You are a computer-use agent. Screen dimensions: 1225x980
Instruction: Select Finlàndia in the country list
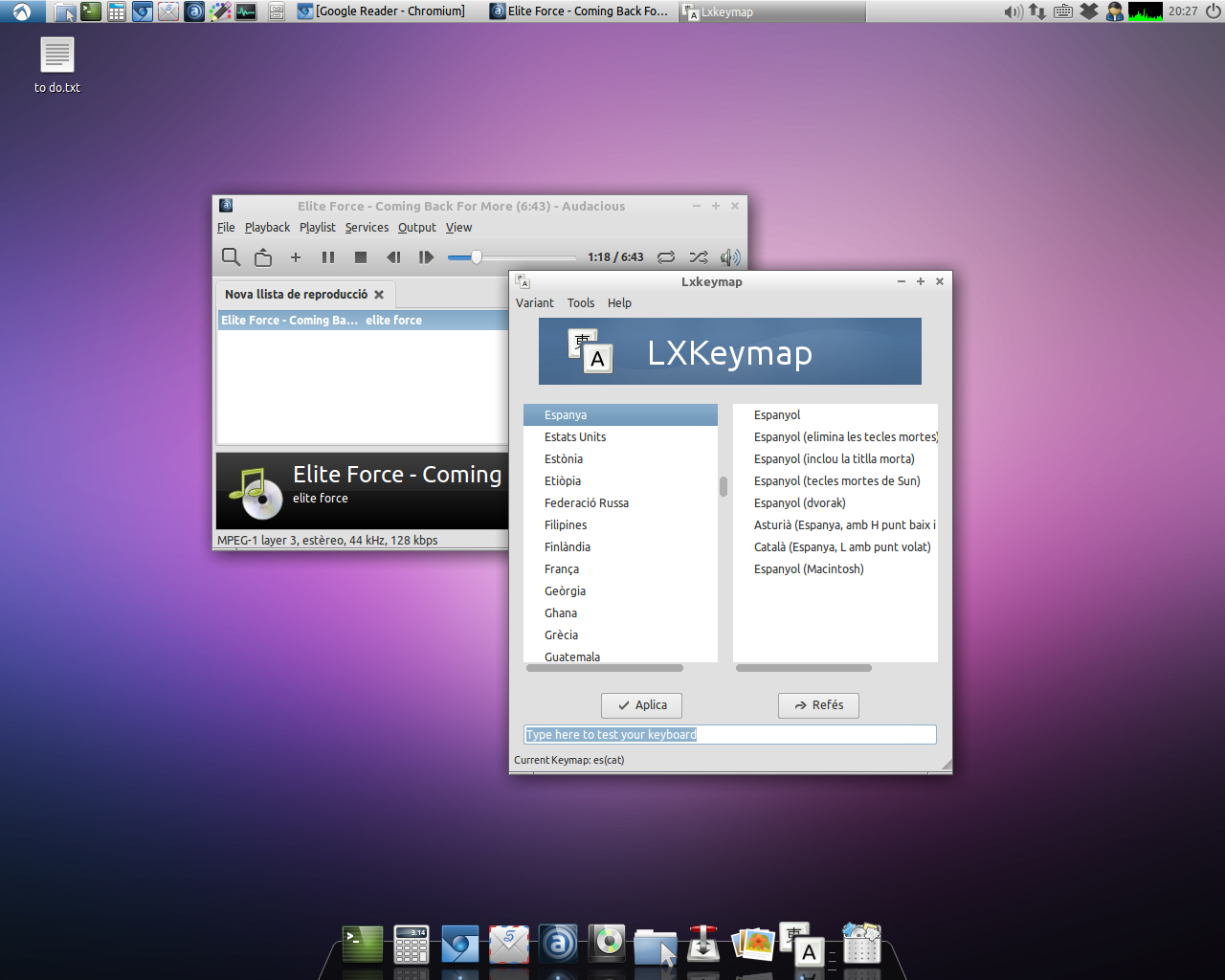620,546
